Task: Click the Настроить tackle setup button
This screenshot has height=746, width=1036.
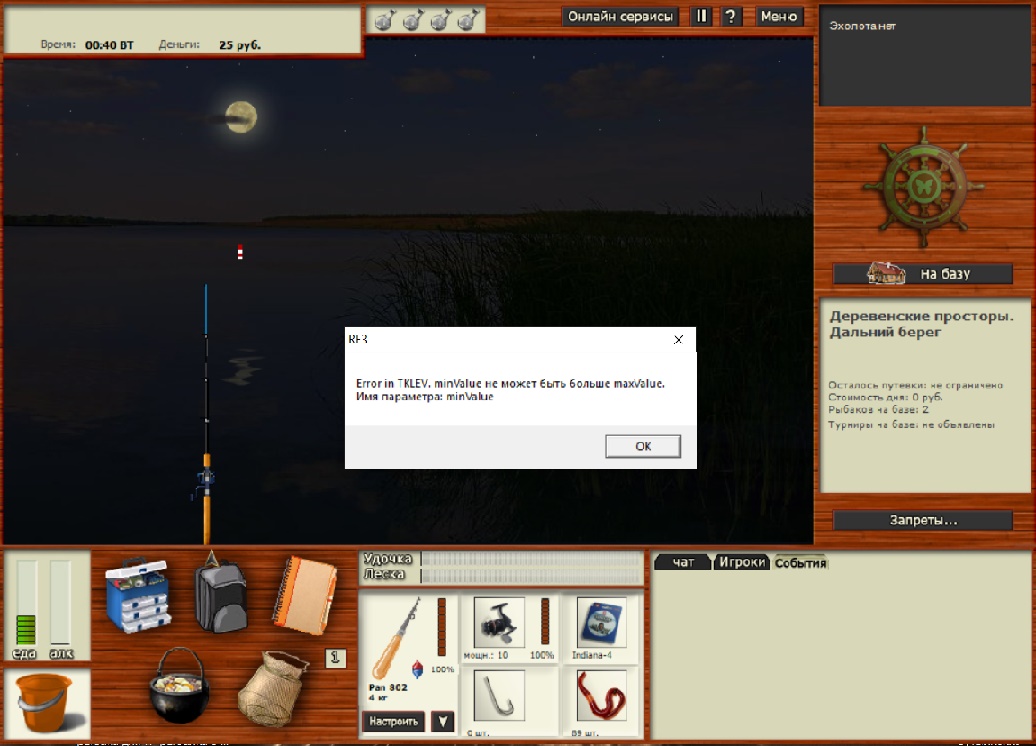Action: 393,721
